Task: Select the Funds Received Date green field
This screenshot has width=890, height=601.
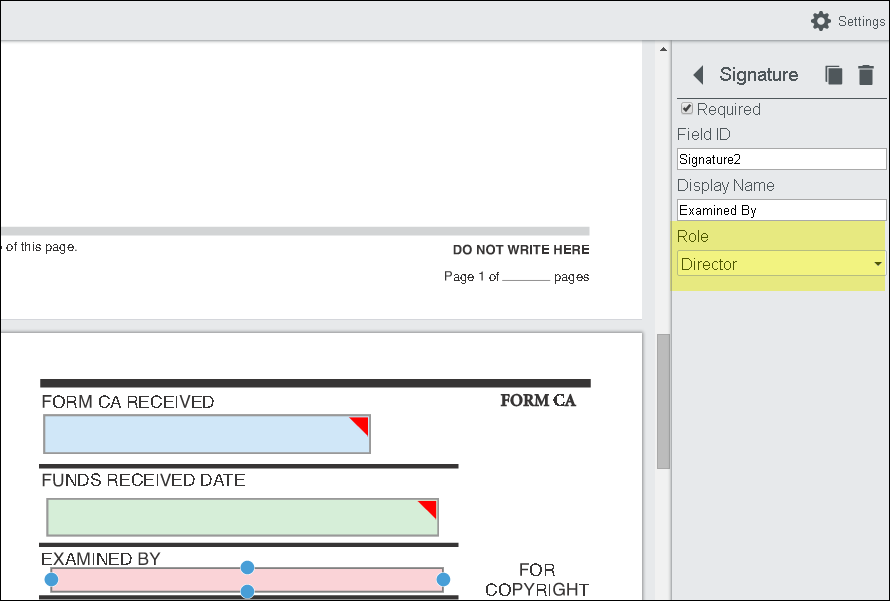Action: coord(230,517)
